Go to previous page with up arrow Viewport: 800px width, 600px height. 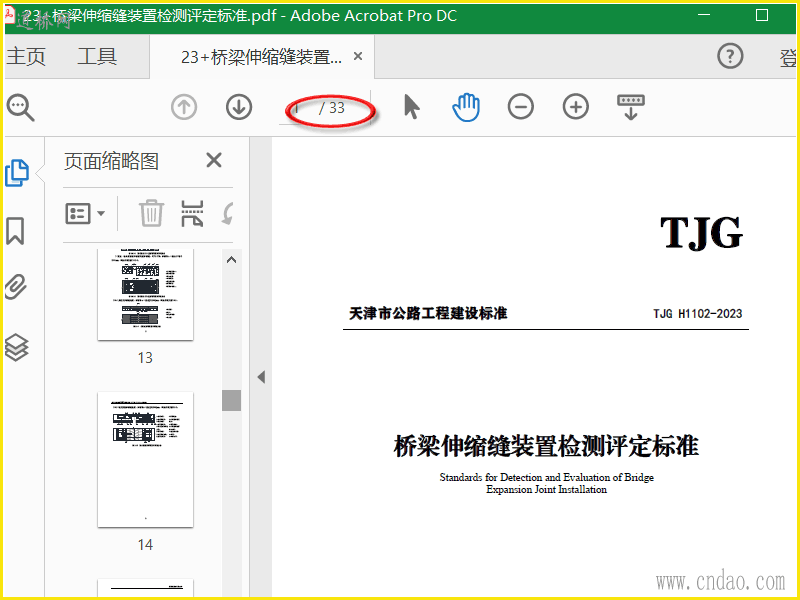[184, 107]
